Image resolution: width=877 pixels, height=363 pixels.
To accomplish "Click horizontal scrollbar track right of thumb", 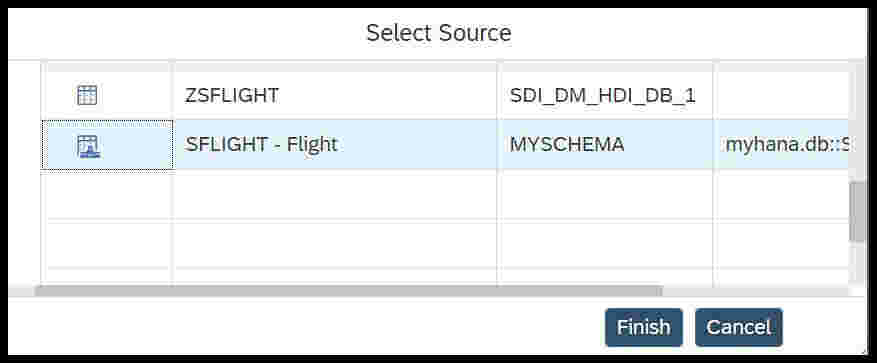I will tap(755, 291).
